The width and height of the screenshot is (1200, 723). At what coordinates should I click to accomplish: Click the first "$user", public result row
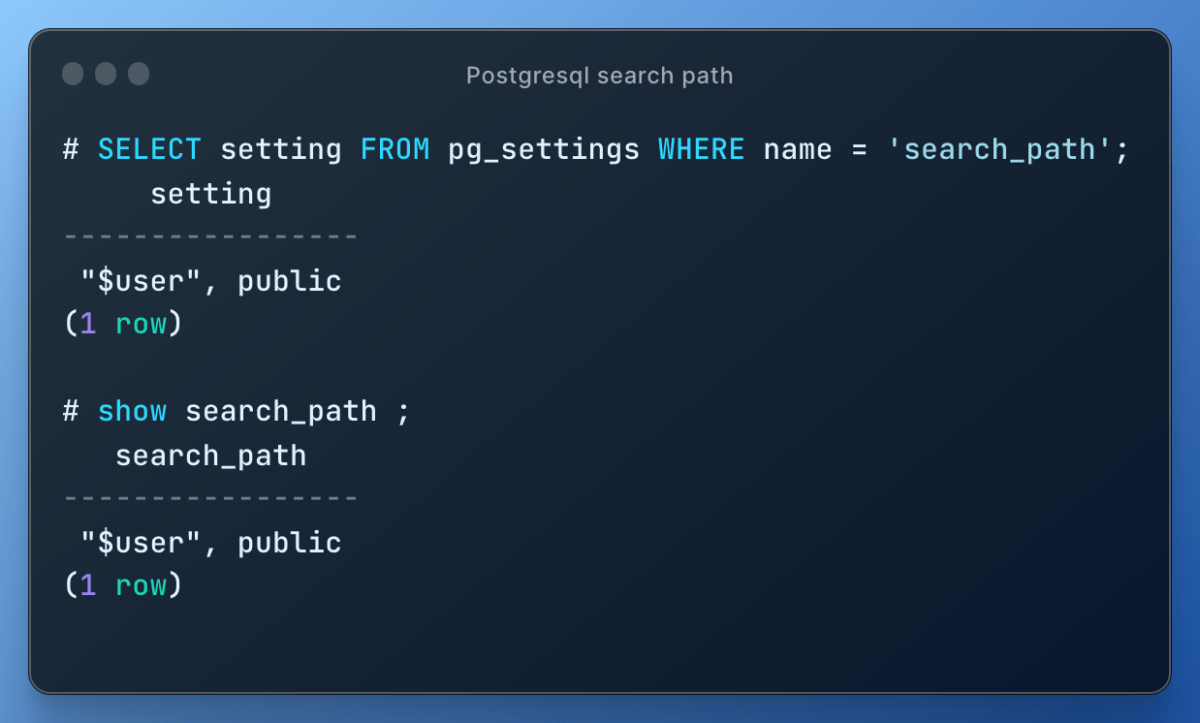tap(211, 282)
